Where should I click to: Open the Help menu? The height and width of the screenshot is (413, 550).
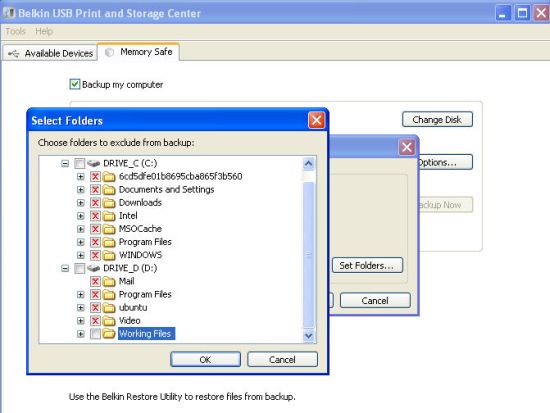pyautogui.click(x=44, y=32)
